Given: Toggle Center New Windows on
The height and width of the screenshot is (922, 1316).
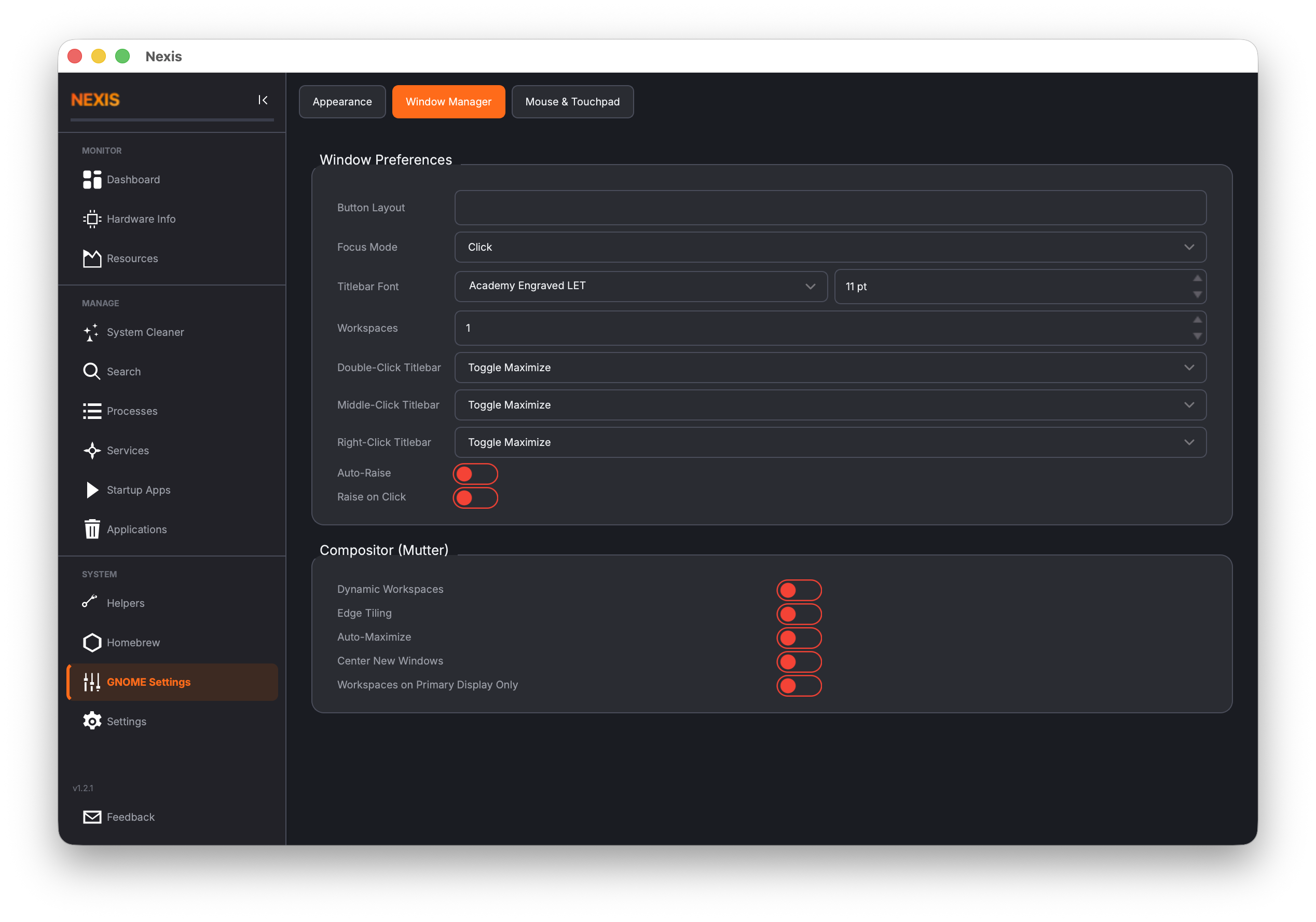Looking at the screenshot, I should point(799,662).
